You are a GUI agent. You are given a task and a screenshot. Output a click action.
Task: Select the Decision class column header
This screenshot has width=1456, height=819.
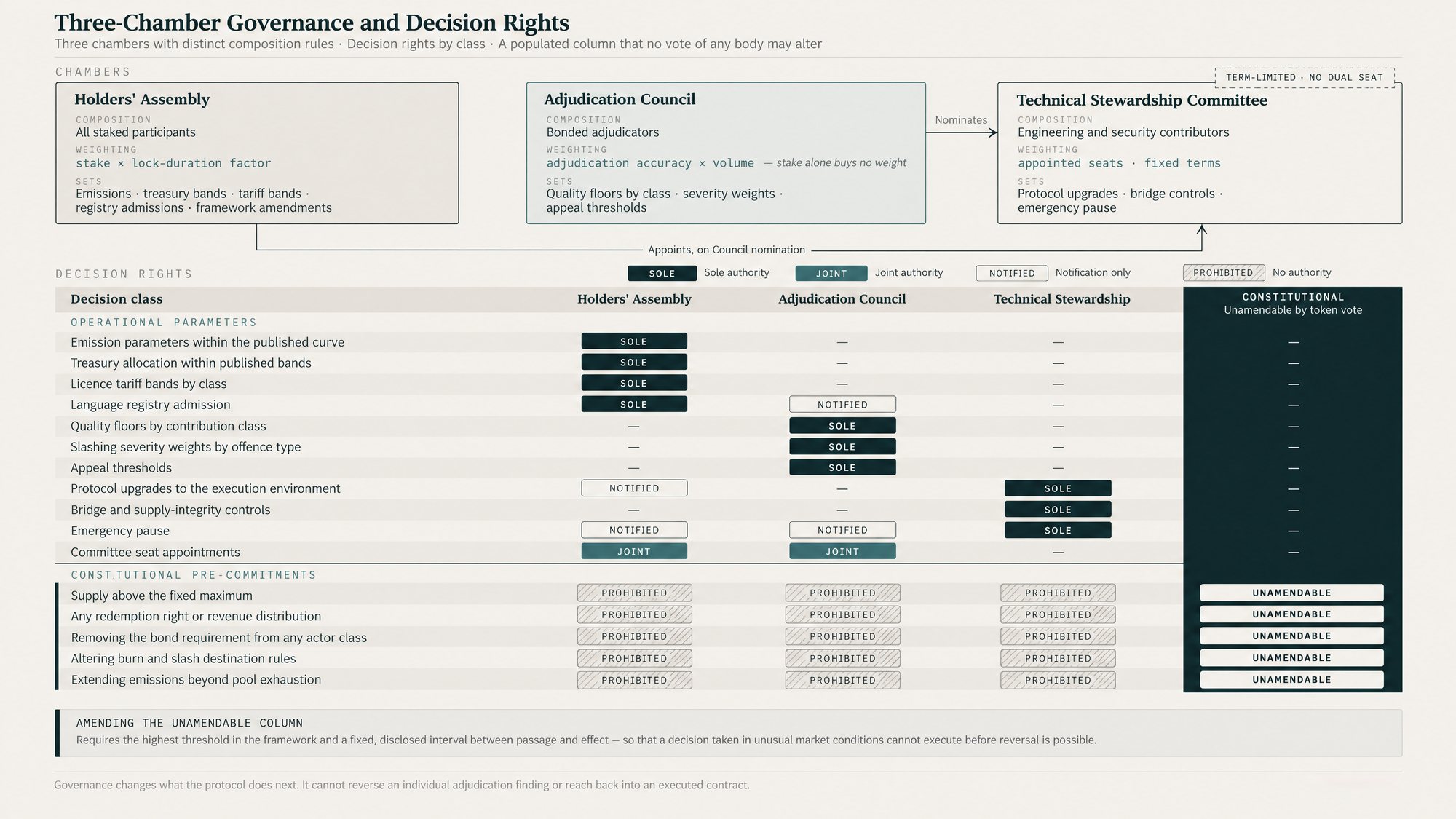[116, 299]
